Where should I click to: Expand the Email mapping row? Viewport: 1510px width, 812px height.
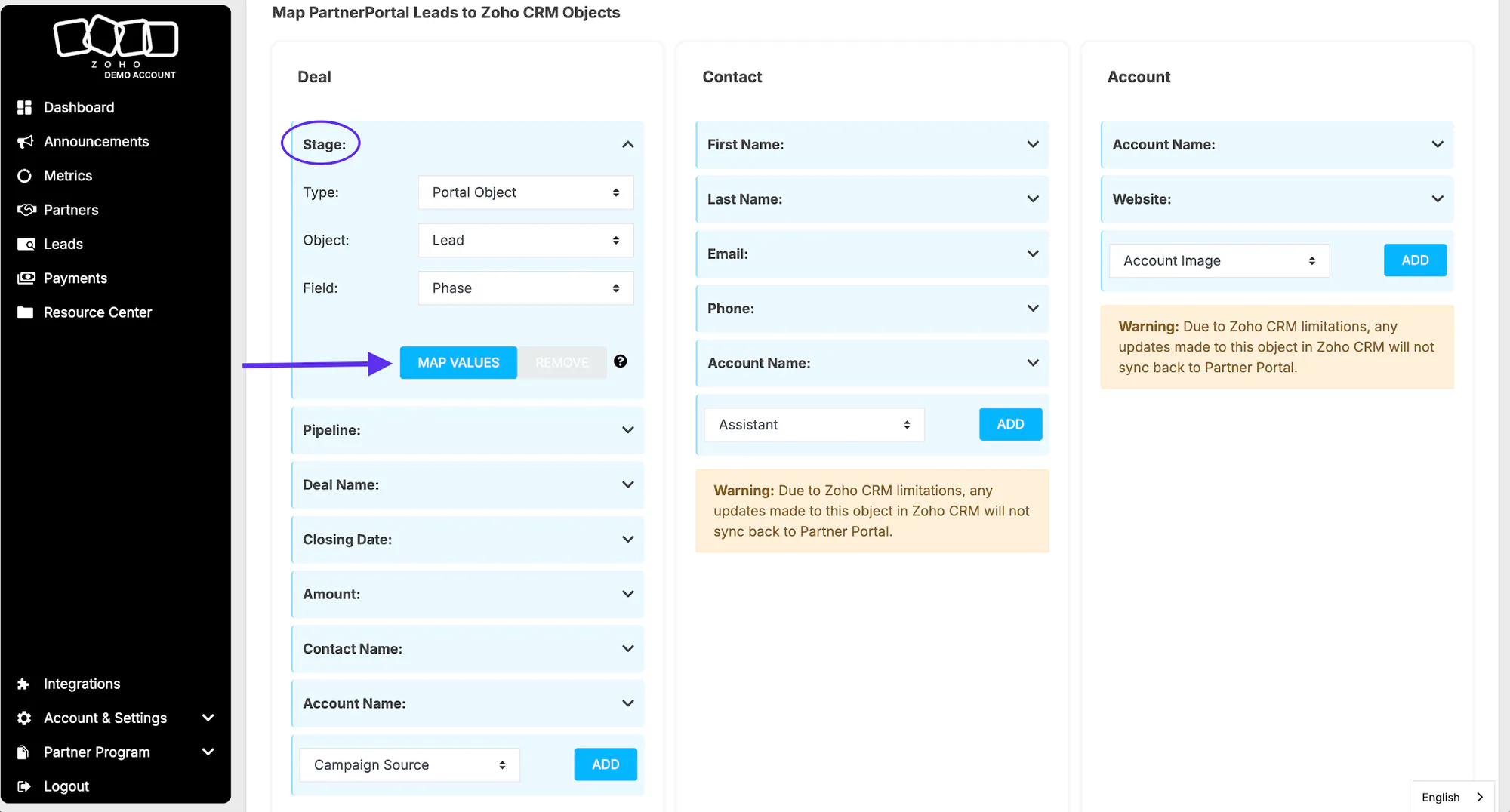(x=873, y=254)
